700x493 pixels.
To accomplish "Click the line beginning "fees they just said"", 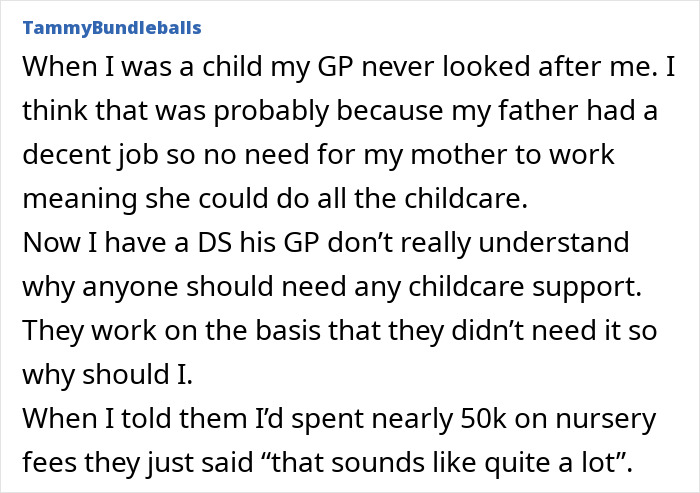I will click(x=328, y=463).
